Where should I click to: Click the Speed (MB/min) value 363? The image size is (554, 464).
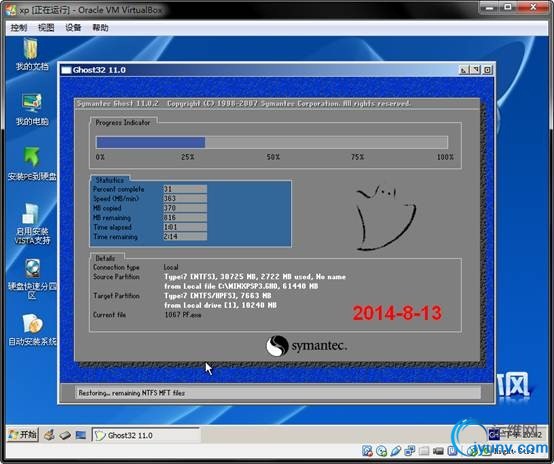tap(185, 199)
